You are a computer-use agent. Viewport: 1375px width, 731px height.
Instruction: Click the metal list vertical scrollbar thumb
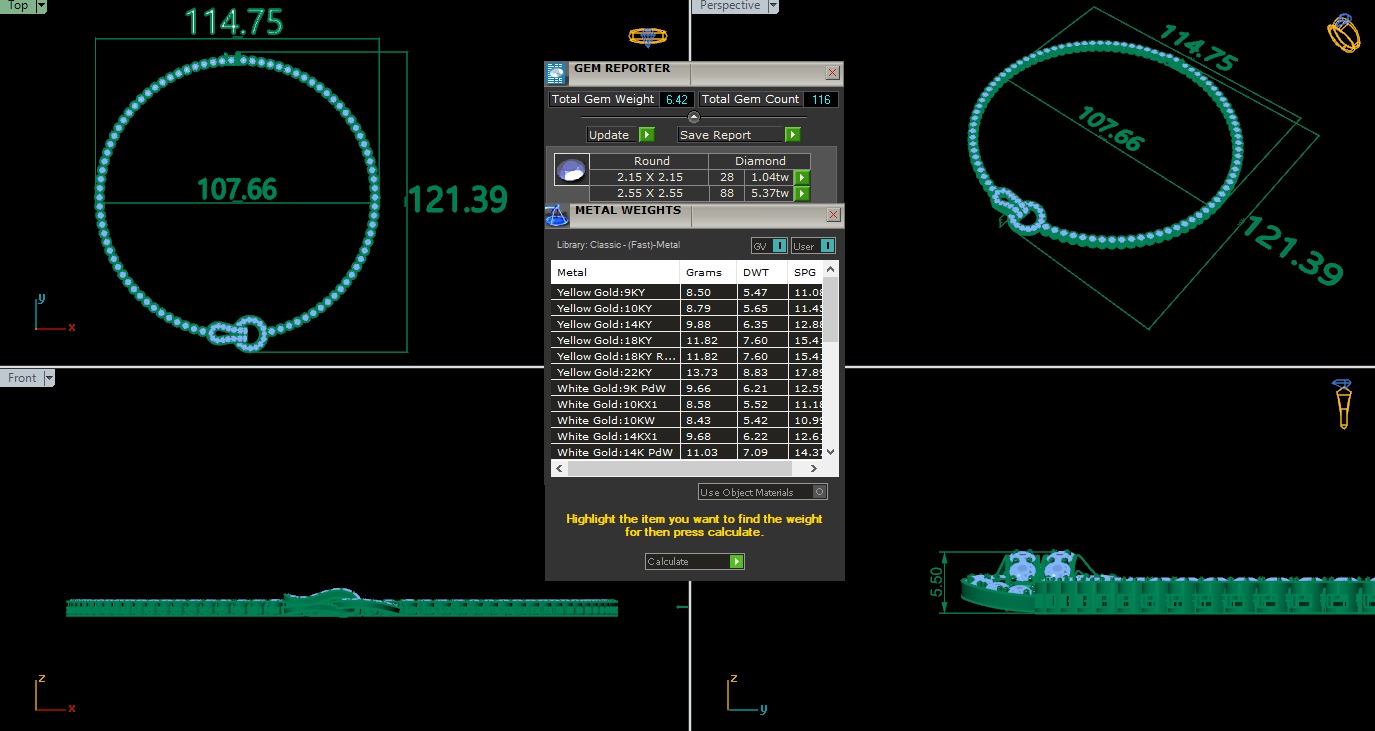click(832, 309)
